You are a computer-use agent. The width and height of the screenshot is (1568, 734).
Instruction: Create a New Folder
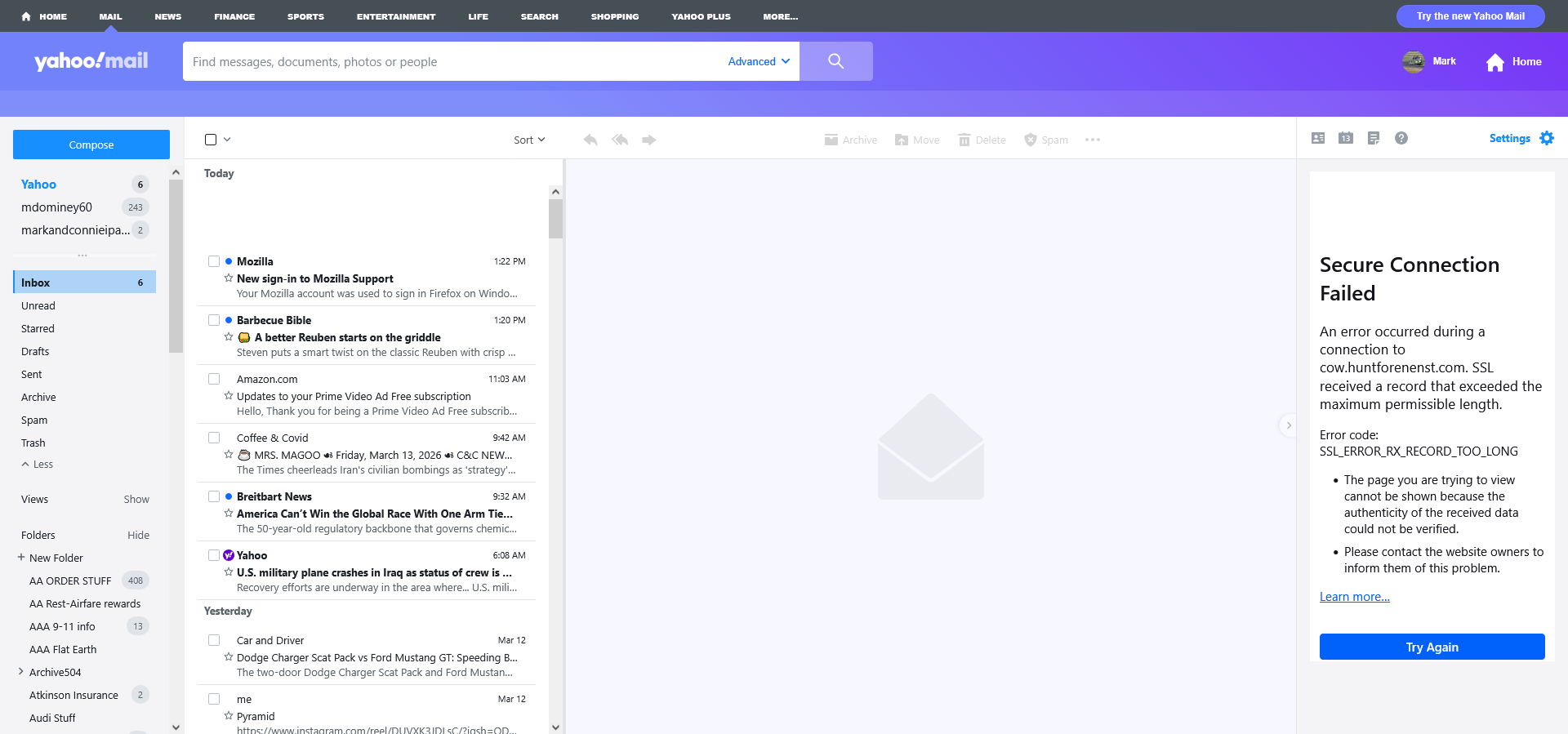tap(51, 558)
